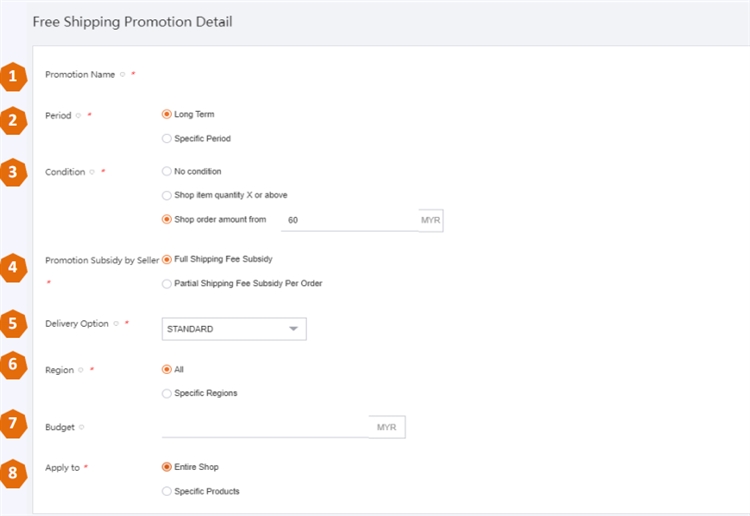Click info icon next to Promotion Name

point(122,74)
